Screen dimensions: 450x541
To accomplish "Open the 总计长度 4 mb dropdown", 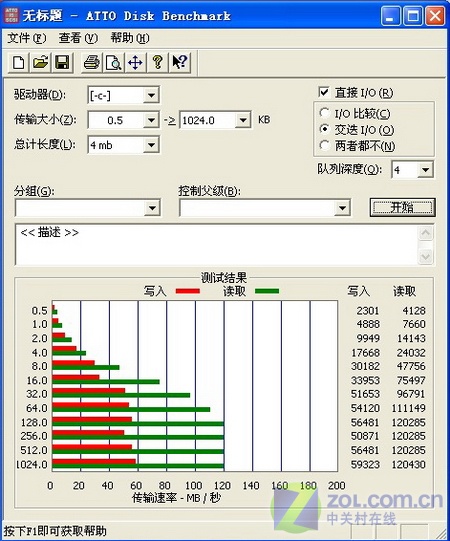I will pyautogui.click(x=151, y=145).
